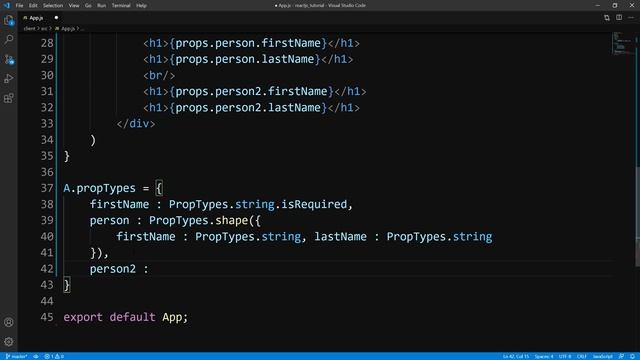The image size is (640, 360).
Task: Click the synchronize changes status icon
Action: click(36, 356)
